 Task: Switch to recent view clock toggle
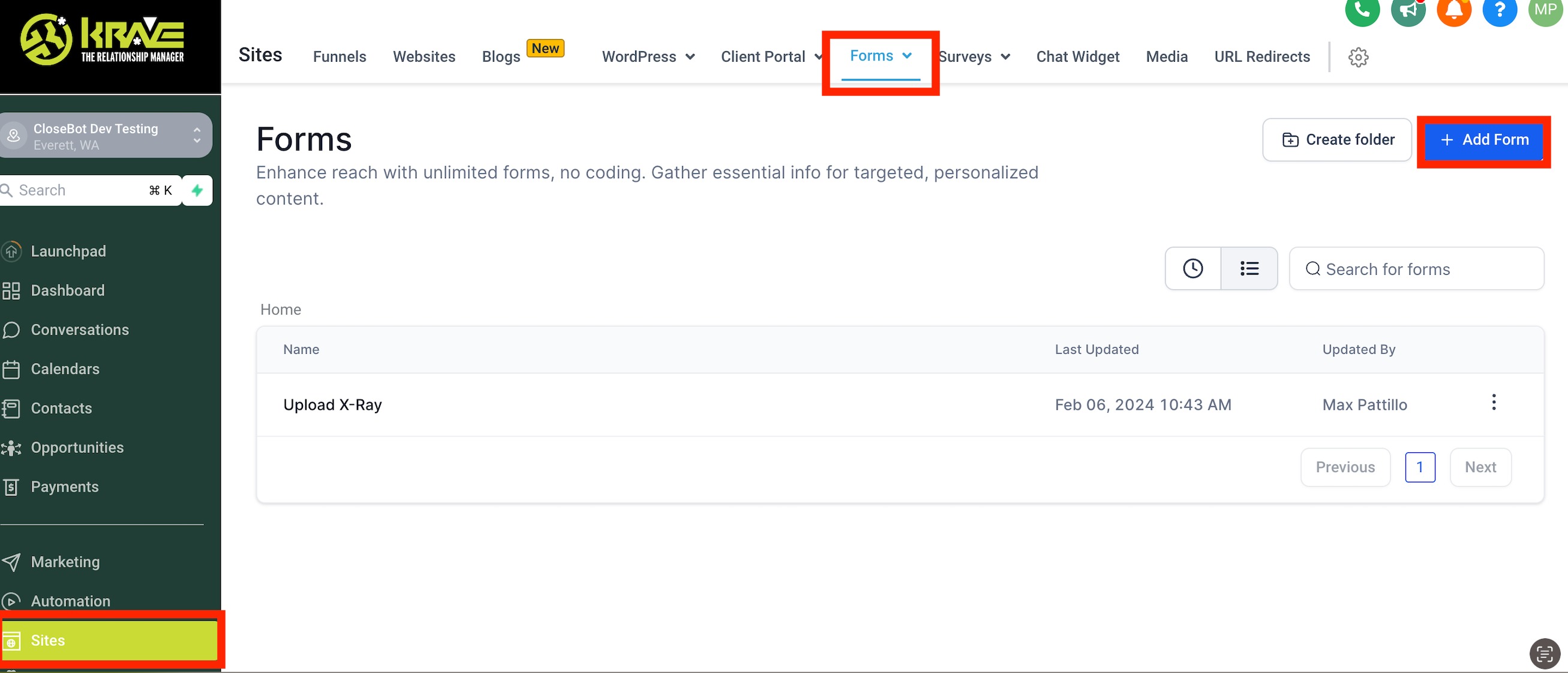tap(1192, 268)
